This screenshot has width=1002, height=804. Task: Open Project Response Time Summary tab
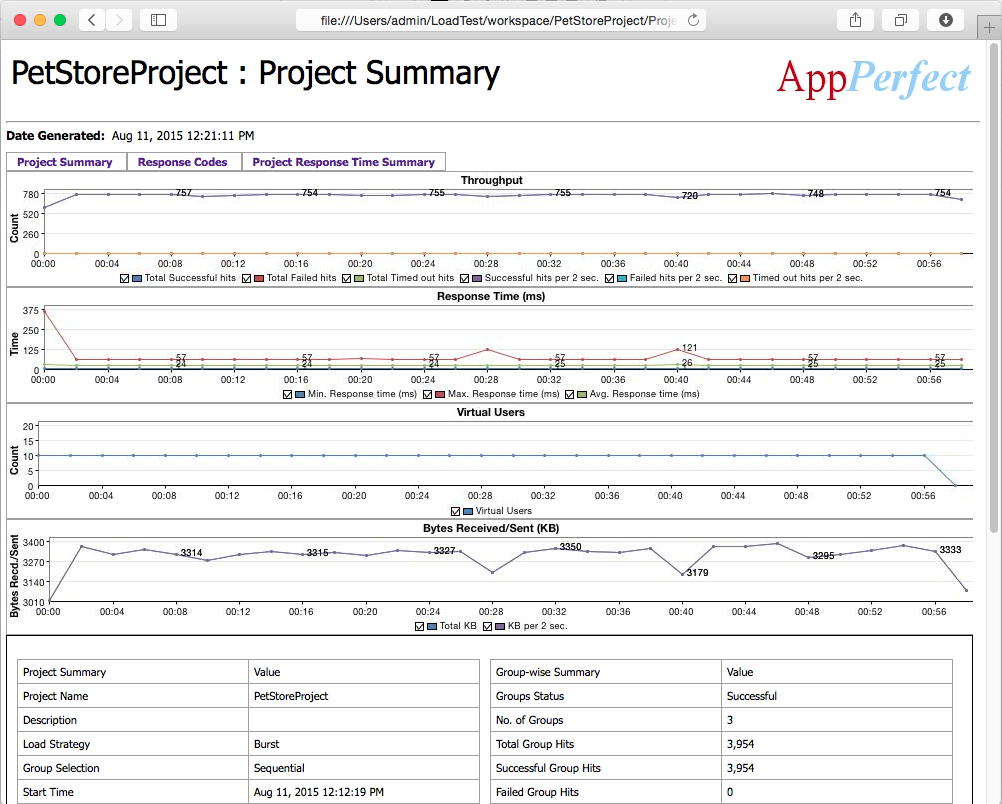click(343, 162)
